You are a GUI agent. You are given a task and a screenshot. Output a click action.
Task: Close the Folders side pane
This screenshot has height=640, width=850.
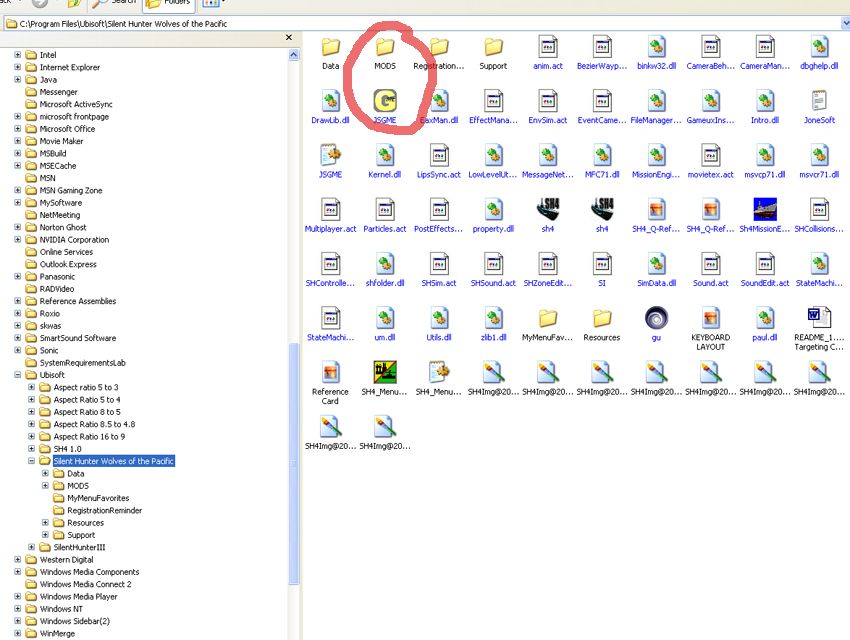(289, 37)
